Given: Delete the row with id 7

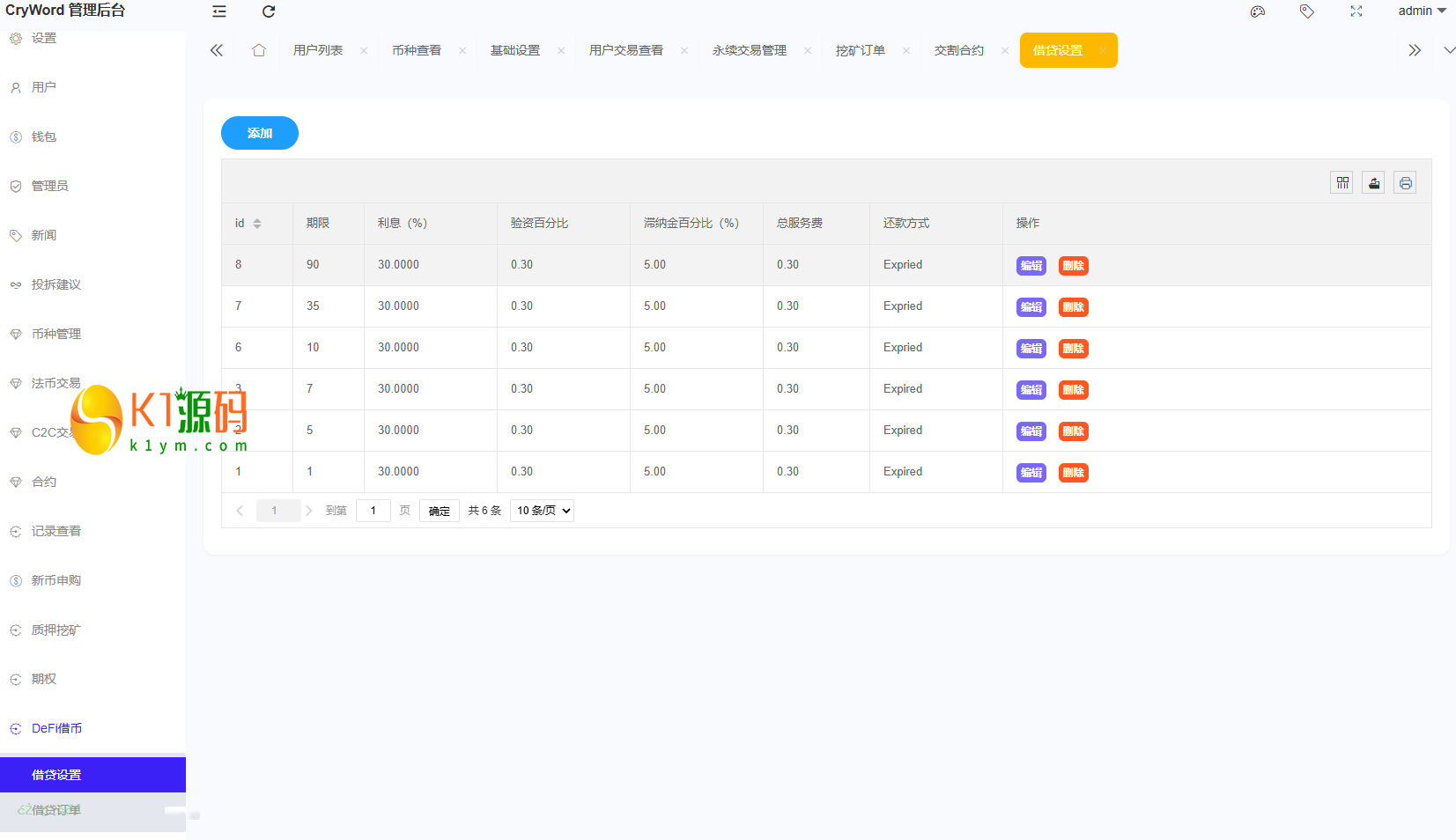Looking at the screenshot, I should click(1074, 307).
